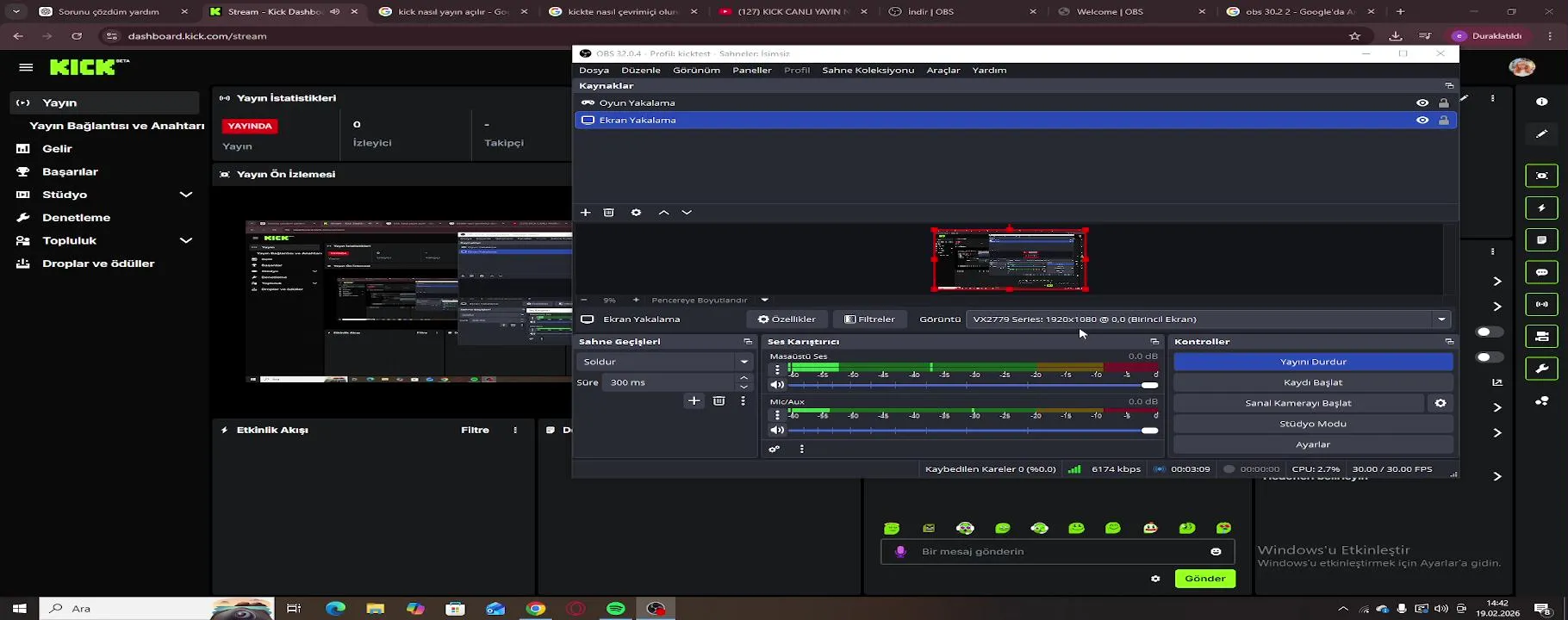Screen dimensions: 1568x620
Task: Open emoji picker in Kick message box
Action: click(1216, 552)
